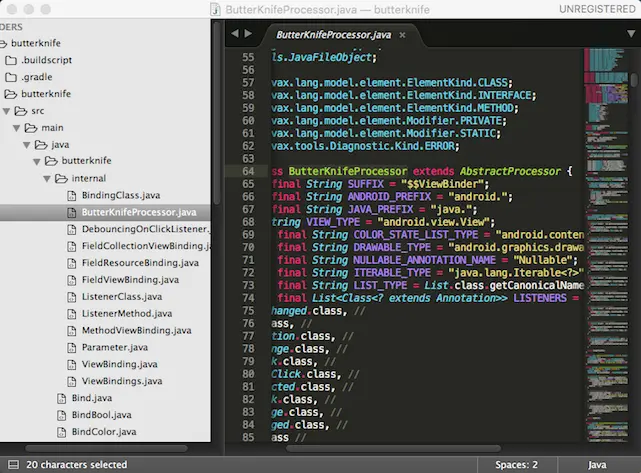Collapse the main folder triangle

pos(17,128)
